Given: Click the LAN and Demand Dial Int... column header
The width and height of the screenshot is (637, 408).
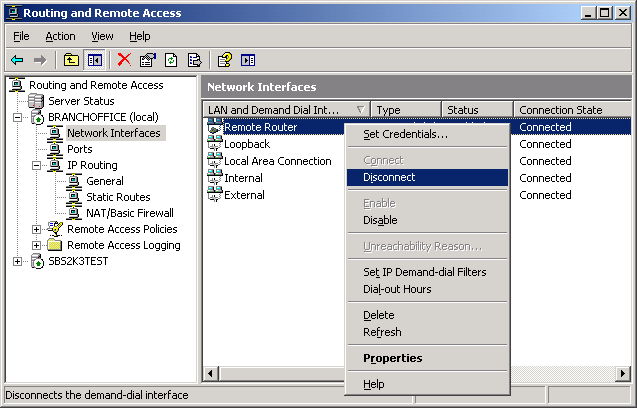Looking at the screenshot, I should pyautogui.click(x=286, y=110).
